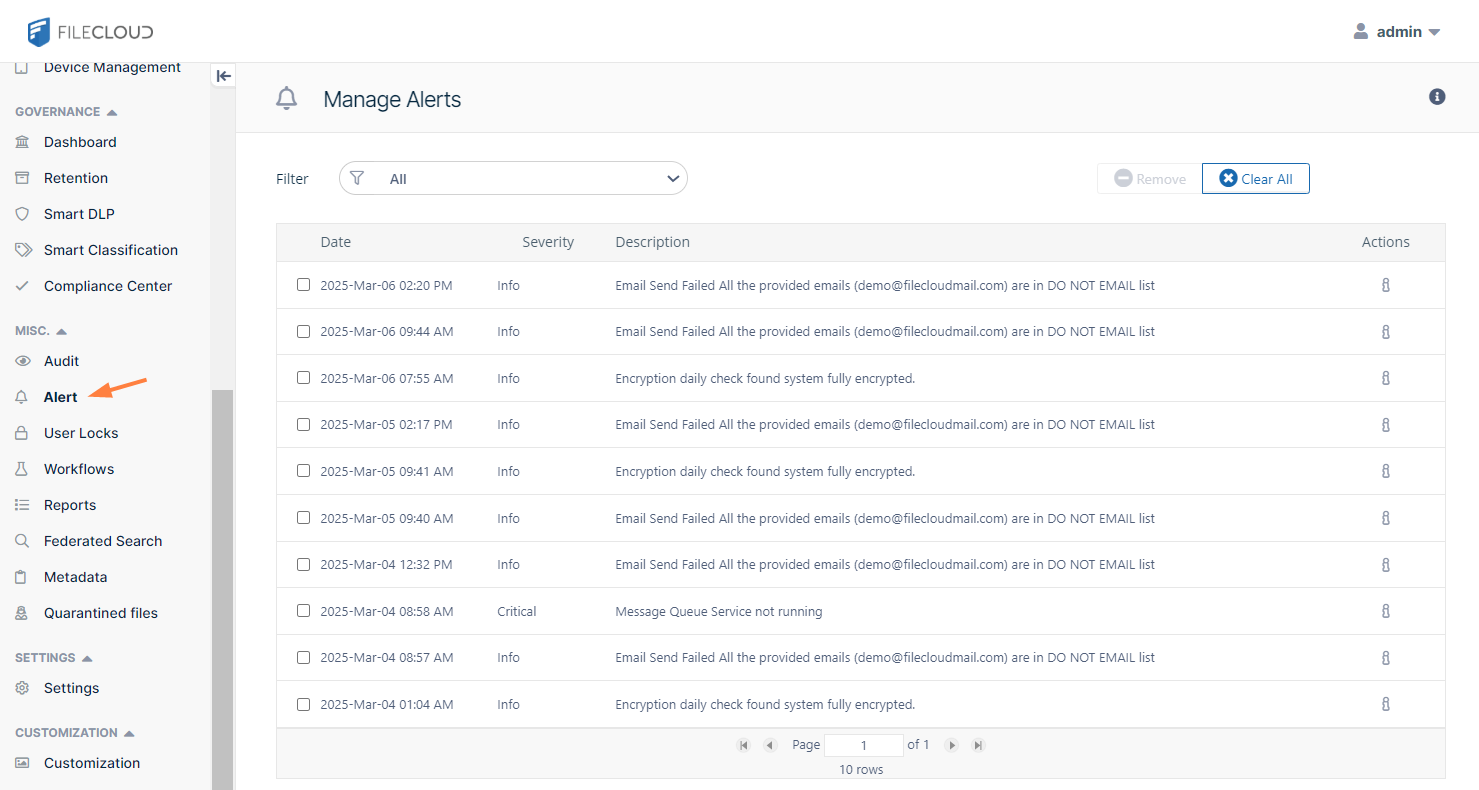Jump to first page of alerts

pyautogui.click(x=743, y=745)
